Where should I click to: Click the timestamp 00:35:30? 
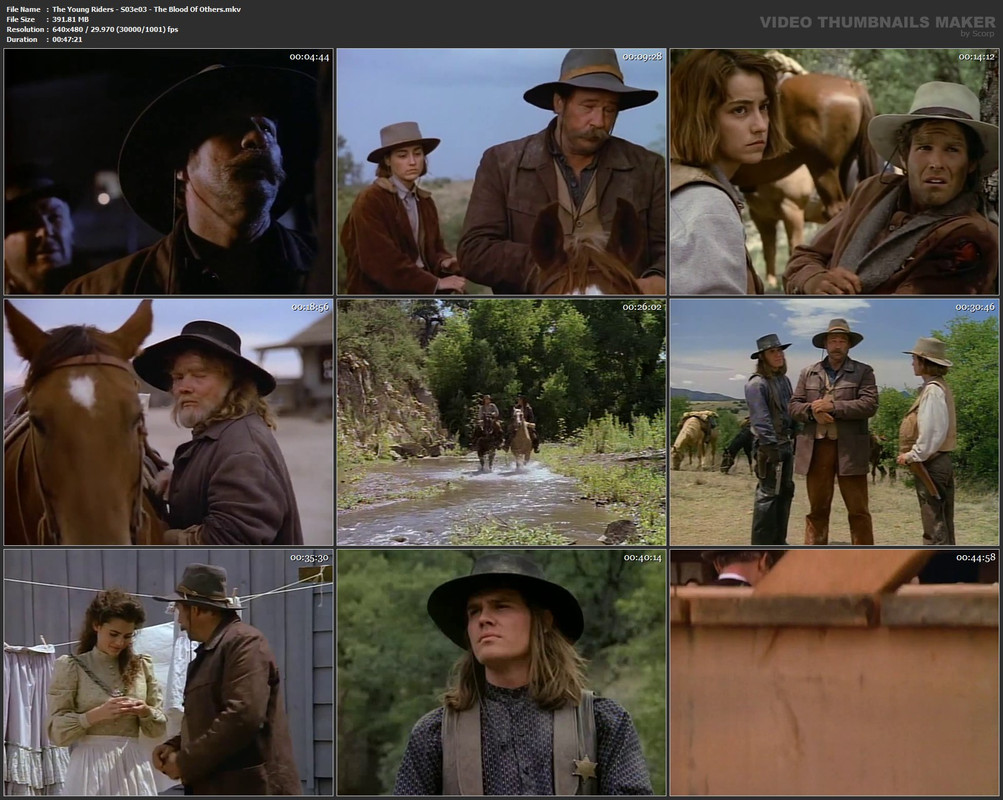[x=309, y=558]
